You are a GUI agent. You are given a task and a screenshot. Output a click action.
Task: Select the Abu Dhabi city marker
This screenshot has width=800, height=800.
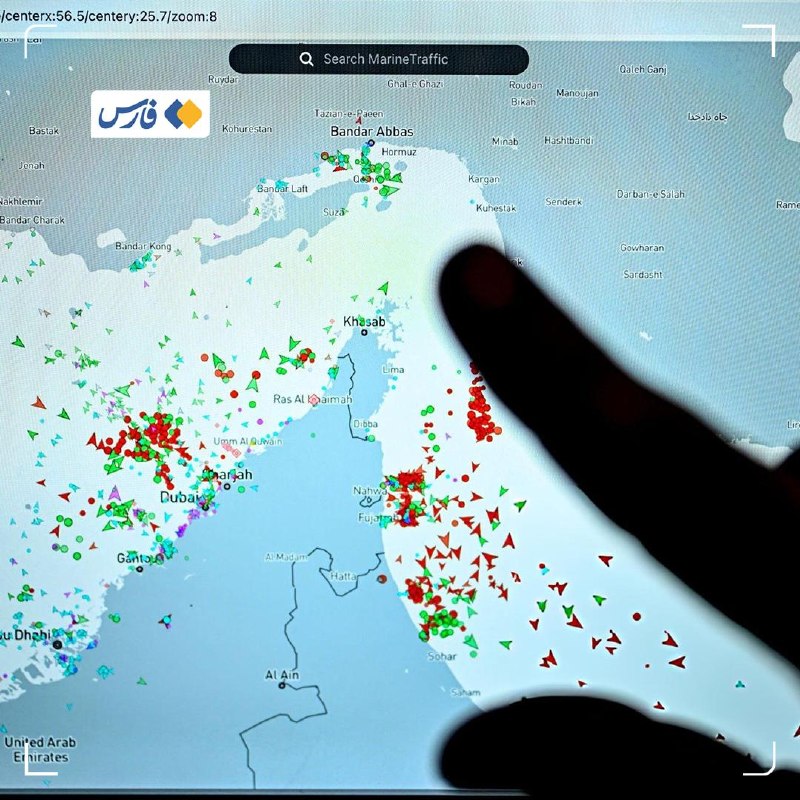click(58, 644)
